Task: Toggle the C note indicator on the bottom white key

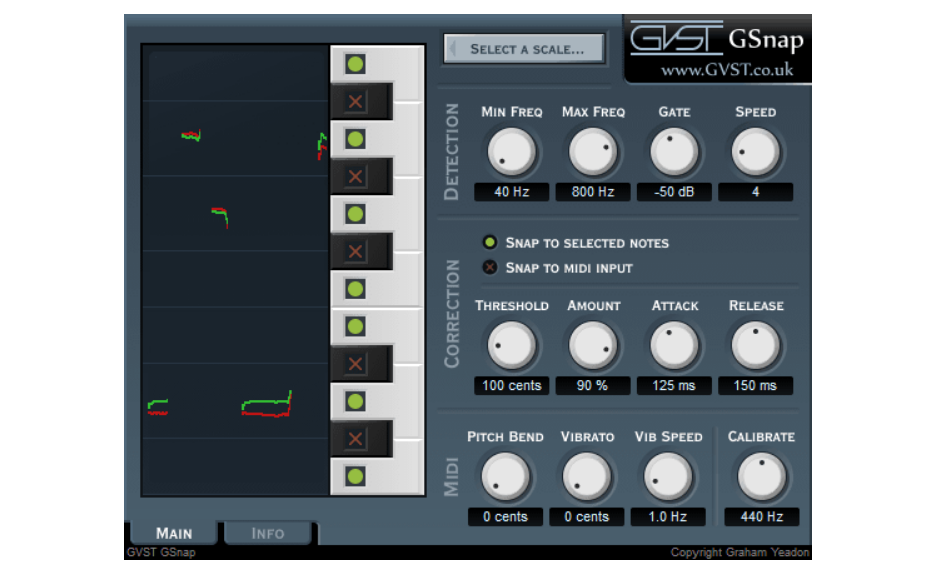Action: [355, 476]
